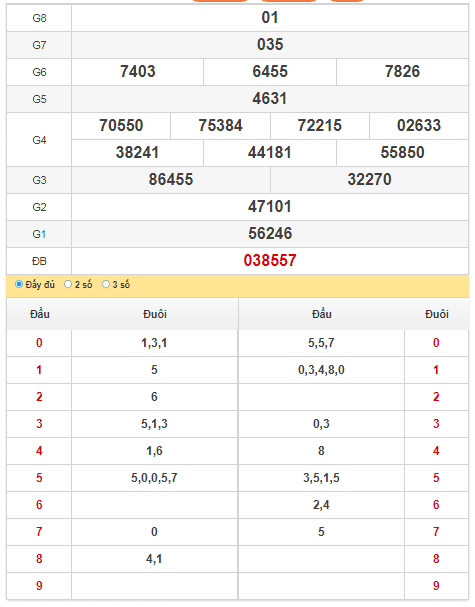Click the G5 number 4631
The width and height of the screenshot is (475, 607).
[270, 98]
